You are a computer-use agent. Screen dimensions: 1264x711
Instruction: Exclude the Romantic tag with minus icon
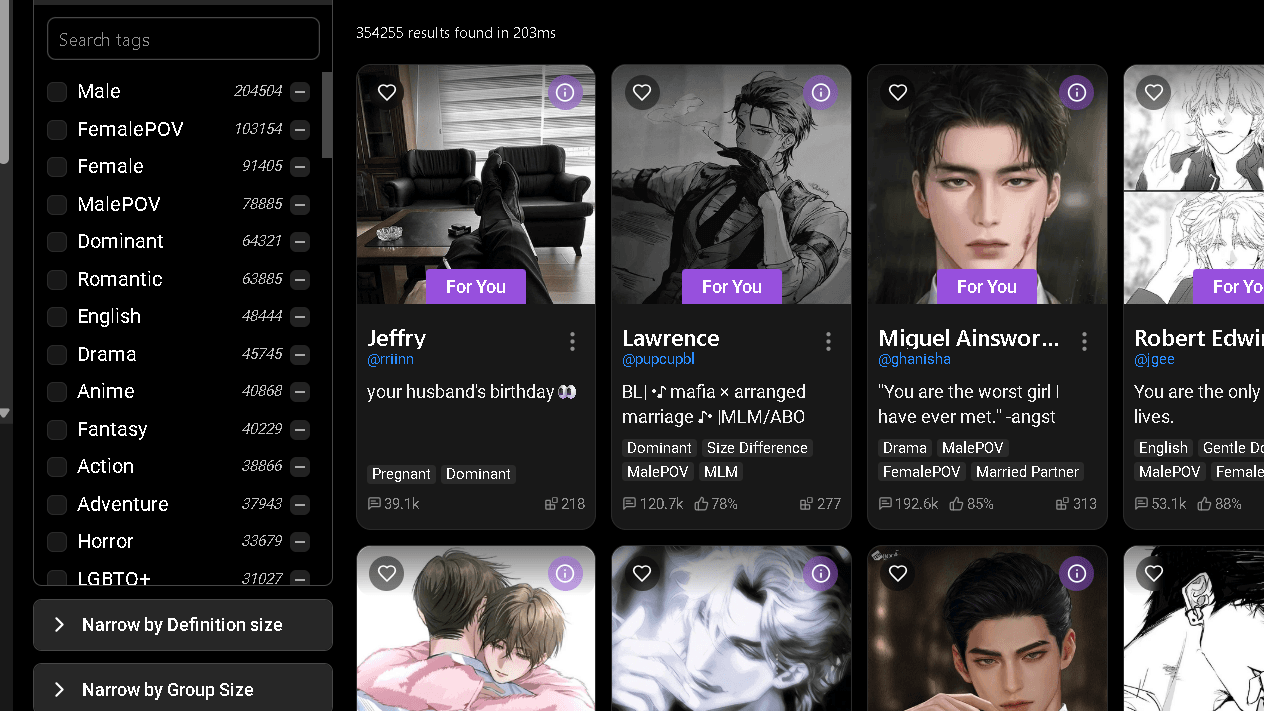pyautogui.click(x=300, y=280)
